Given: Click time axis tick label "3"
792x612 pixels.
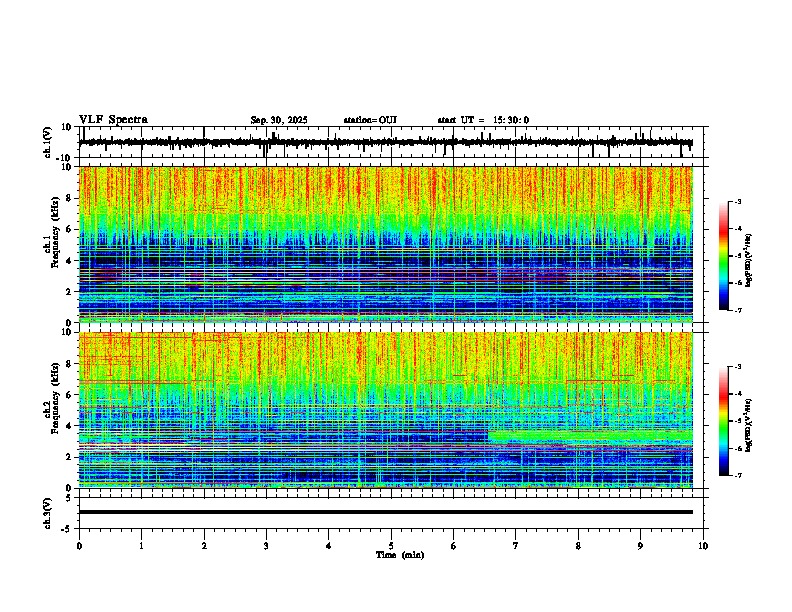Looking at the screenshot, I should [266, 546].
